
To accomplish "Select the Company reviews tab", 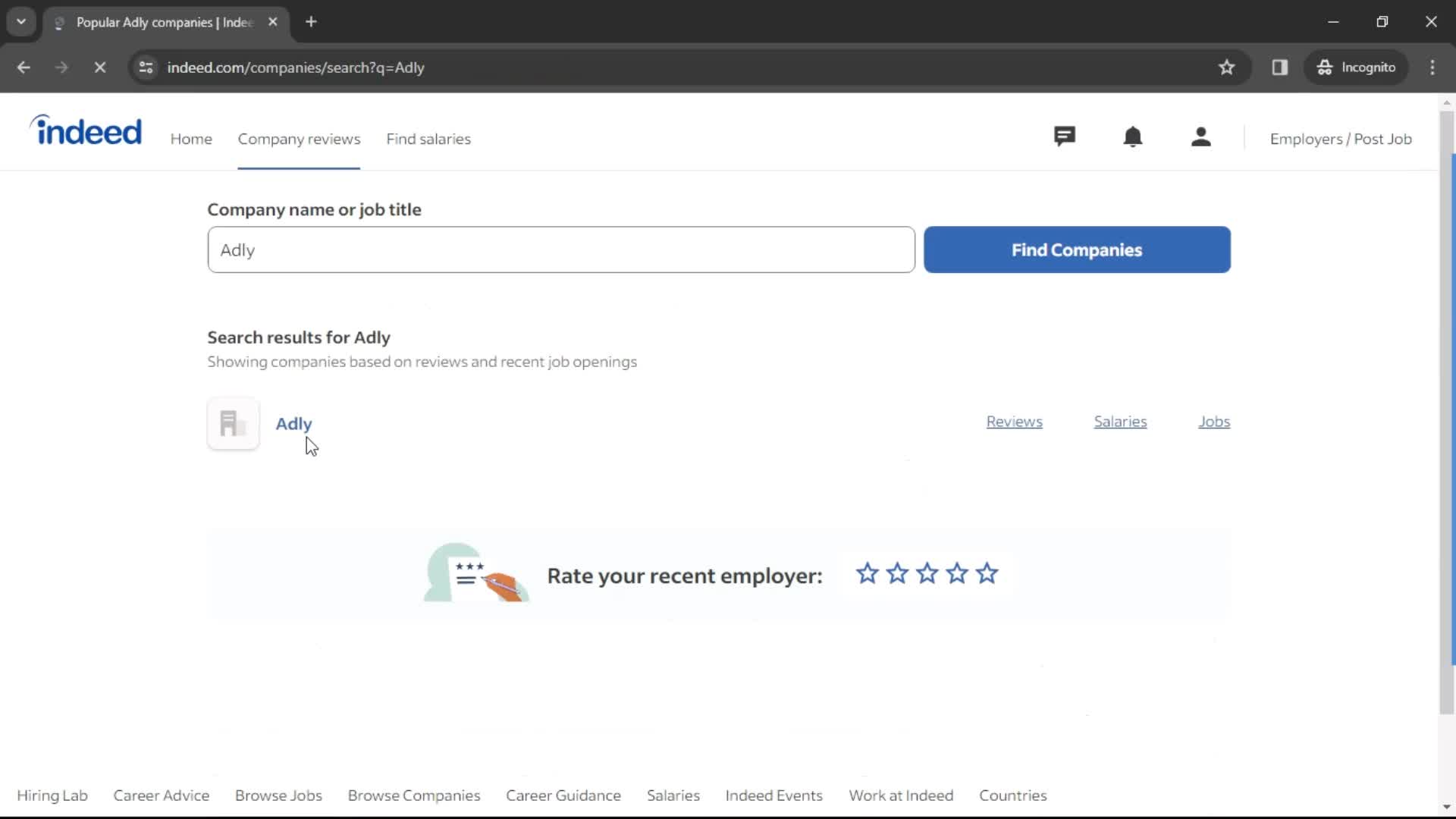I will click(x=298, y=138).
